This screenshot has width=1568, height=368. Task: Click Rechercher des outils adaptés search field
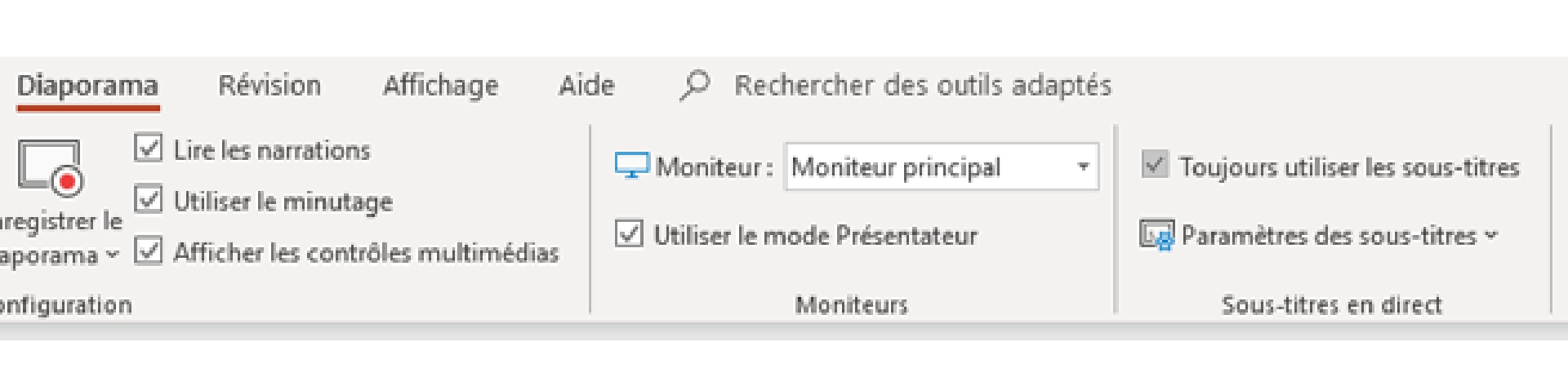click(x=923, y=86)
